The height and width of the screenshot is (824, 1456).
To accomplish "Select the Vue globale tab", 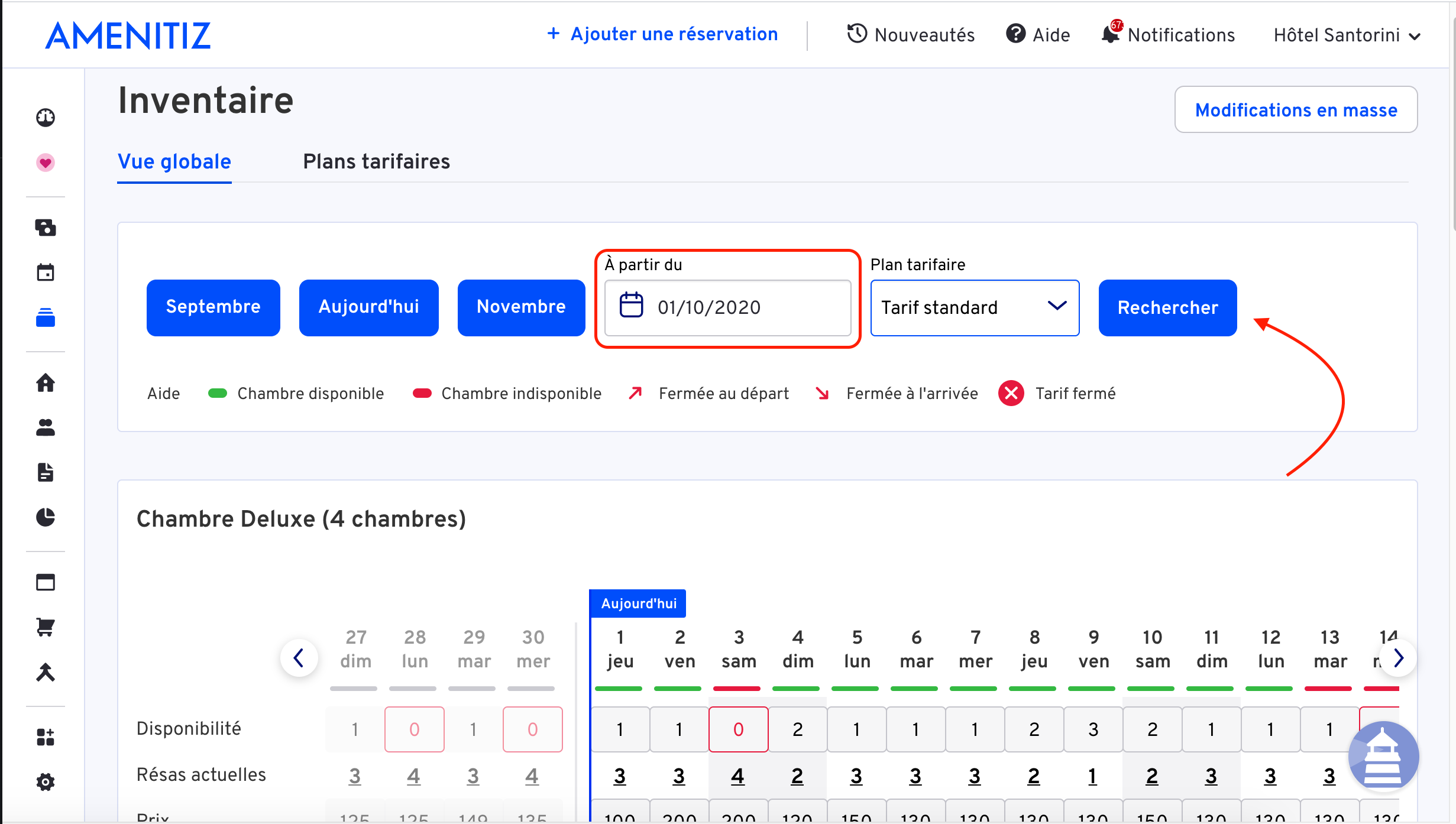I will [174, 161].
